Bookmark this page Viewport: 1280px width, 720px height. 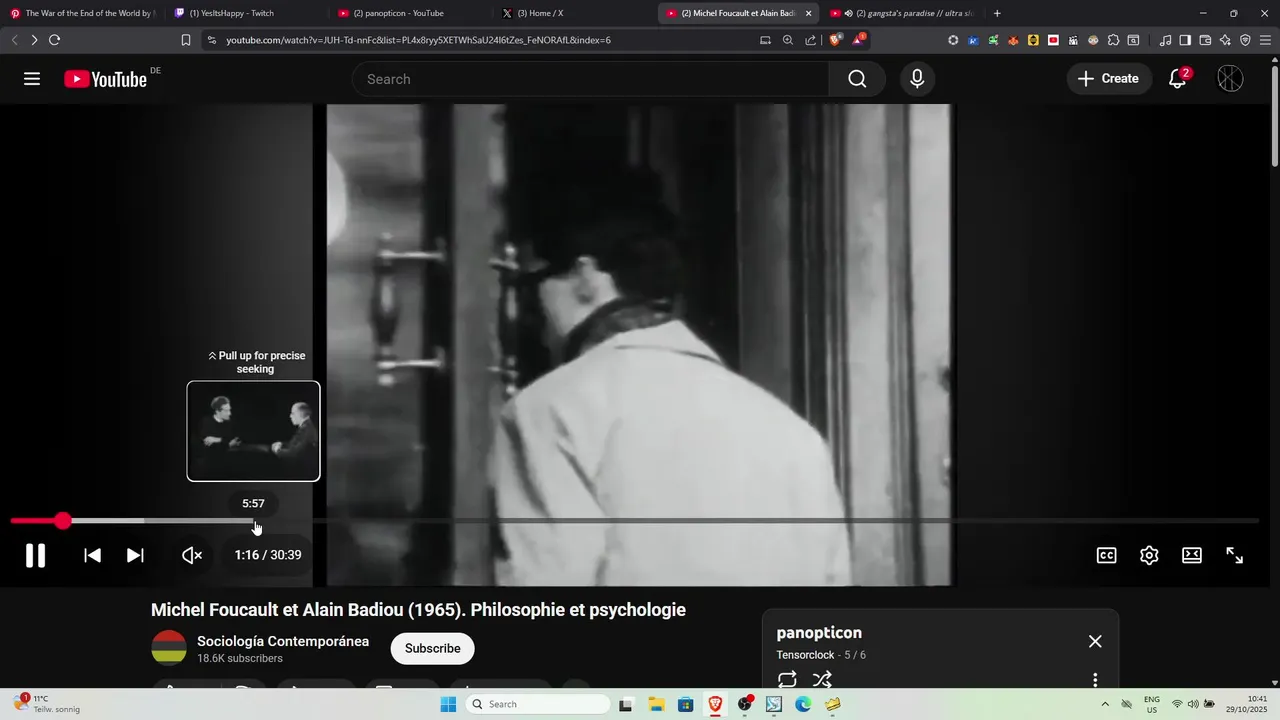point(185,40)
